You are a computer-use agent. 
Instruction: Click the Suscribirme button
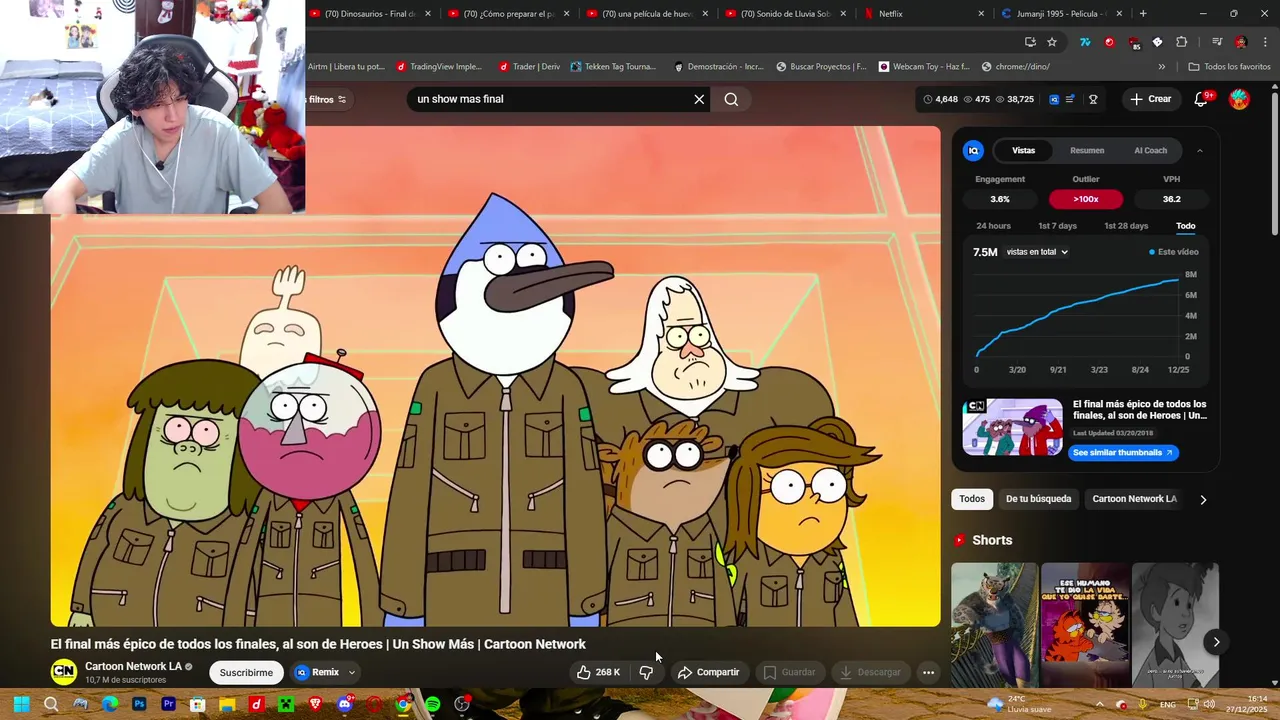246,672
